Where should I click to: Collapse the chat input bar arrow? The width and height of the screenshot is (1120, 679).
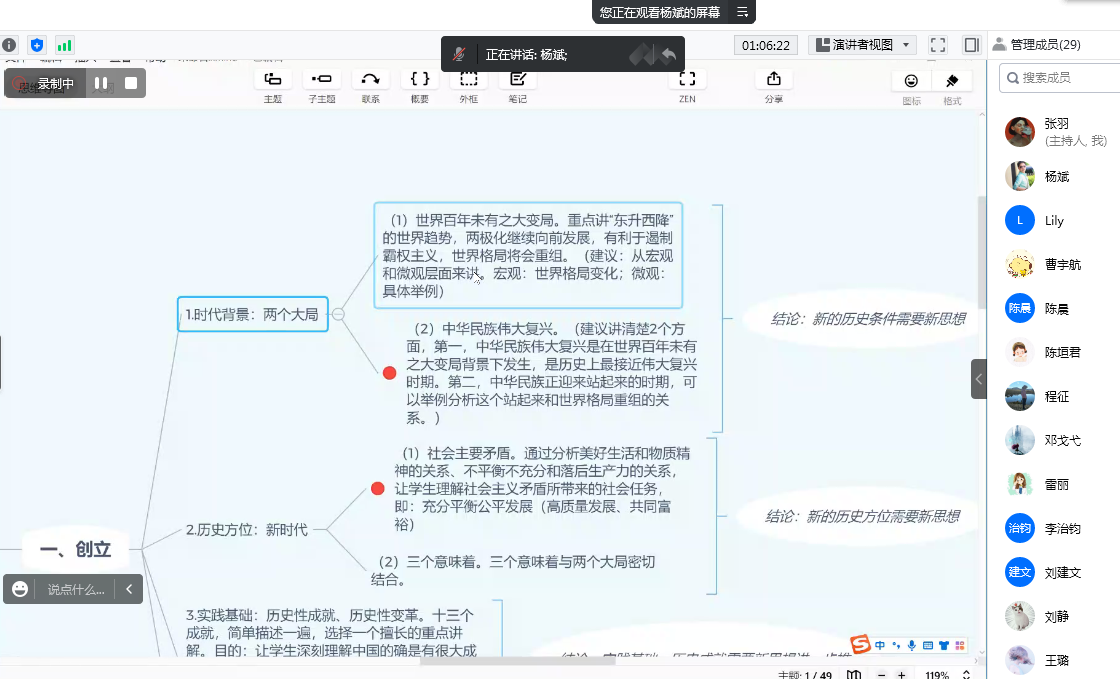[129, 589]
